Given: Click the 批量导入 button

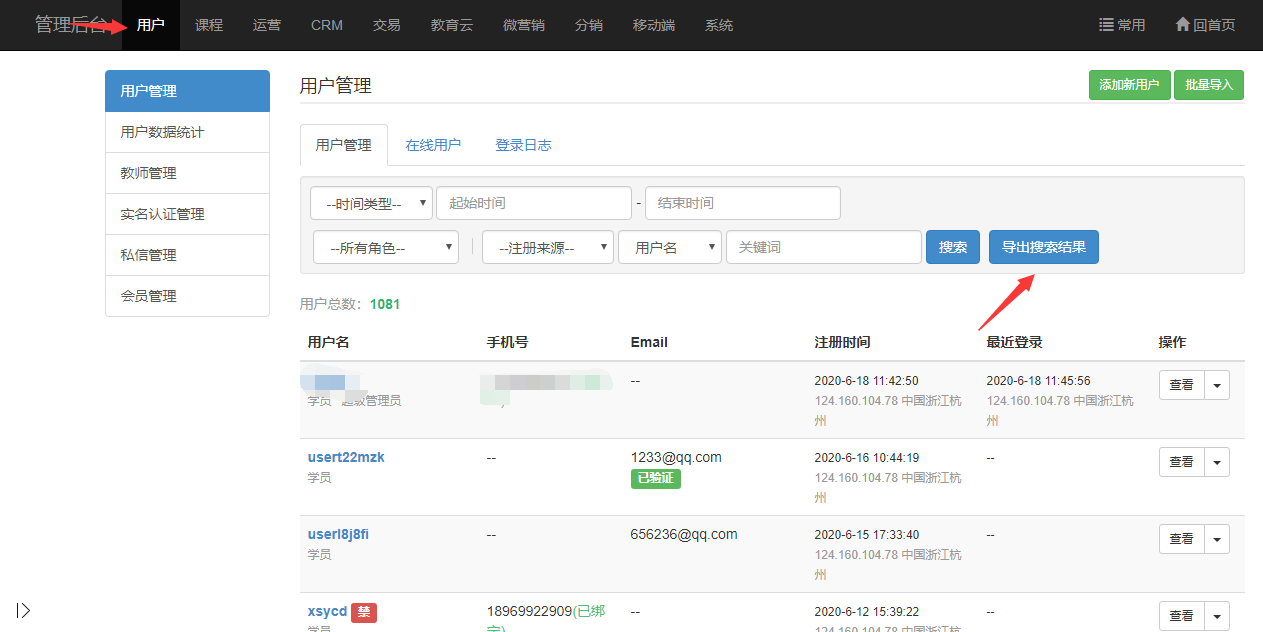Looking at the screenshot, I should coord(1208,85).
